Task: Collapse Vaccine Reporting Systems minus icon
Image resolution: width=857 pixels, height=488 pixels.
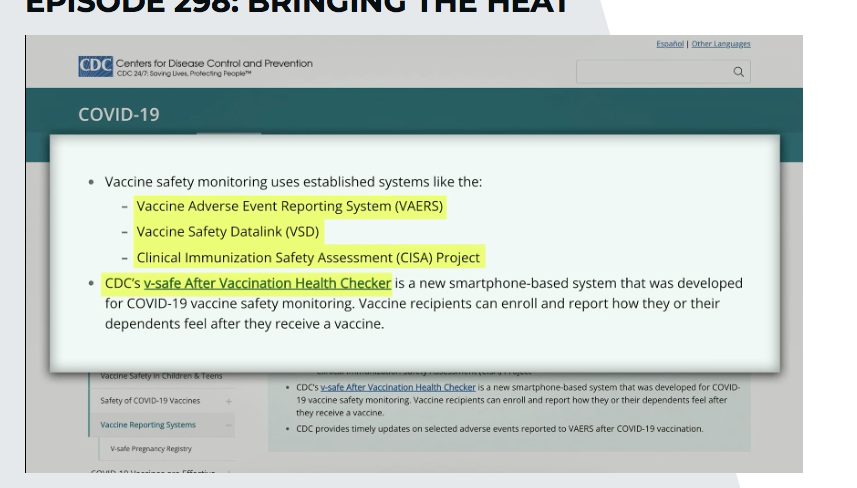Action: tap(228, 425)
